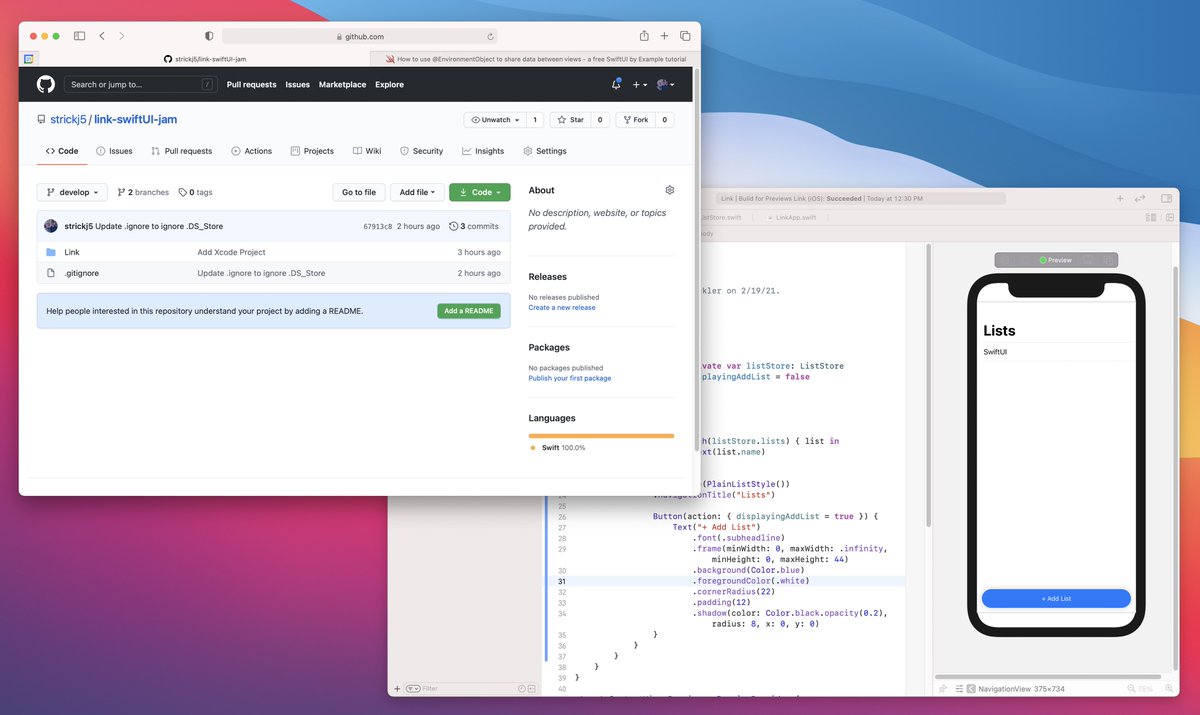The height and width of the screenshot is (715, 1200).
Task: Click Xcode code review arrows icon
Action: click(1139, 199)
